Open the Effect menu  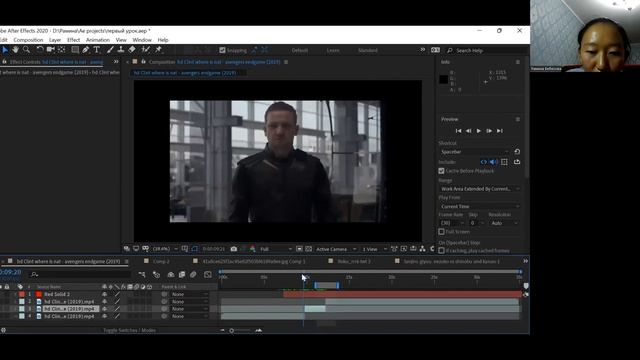(x=73, y=40)
